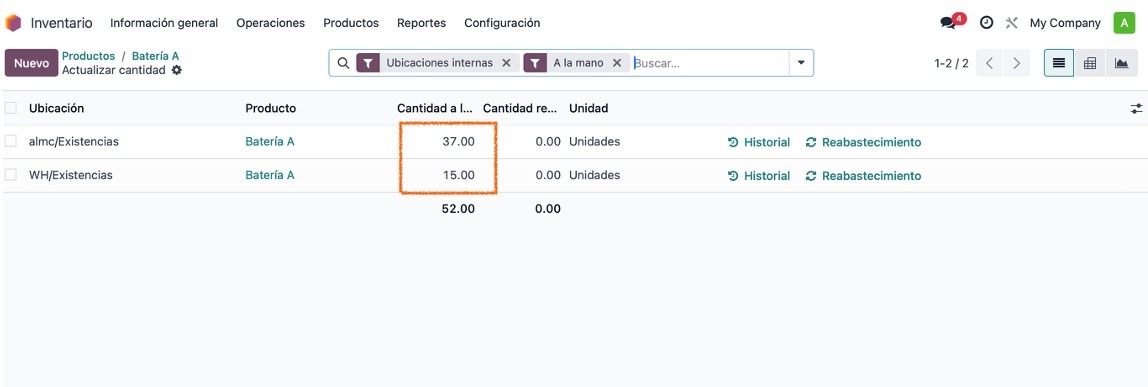
Task: Click in the Buscar search field
Action: (709, 63)
